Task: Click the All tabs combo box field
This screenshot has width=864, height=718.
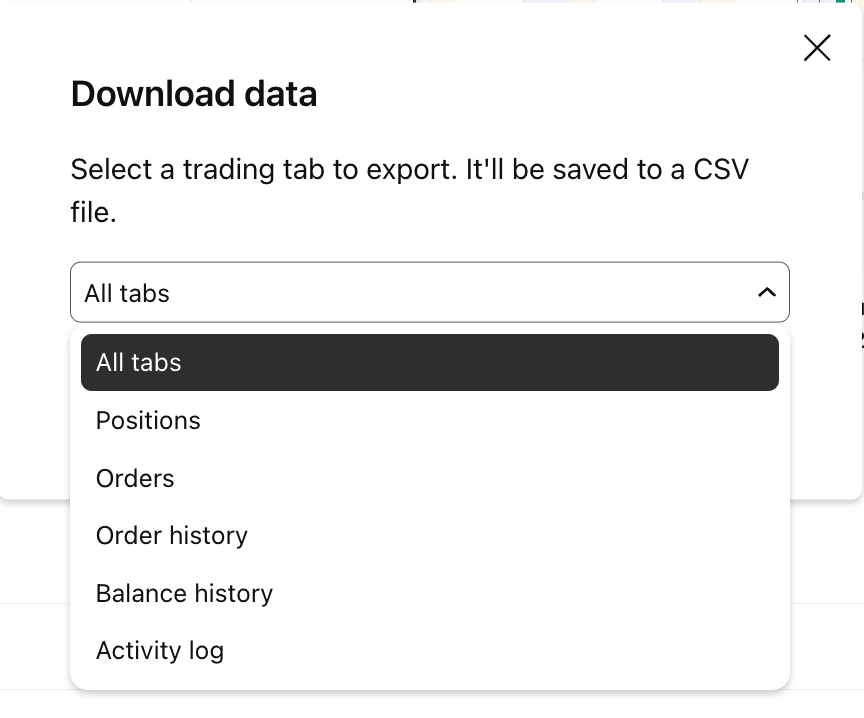Action: [430, 292]
